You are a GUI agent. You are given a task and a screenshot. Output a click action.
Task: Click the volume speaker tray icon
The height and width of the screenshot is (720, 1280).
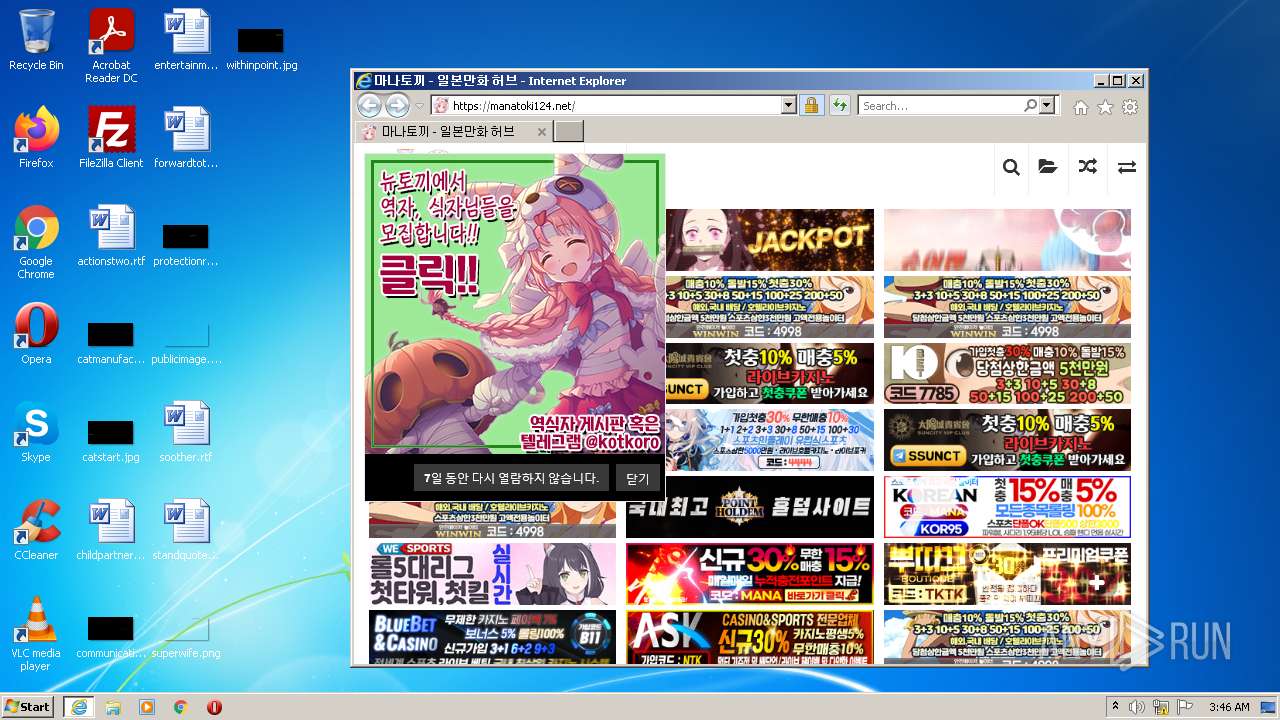tap(1137, 707)
